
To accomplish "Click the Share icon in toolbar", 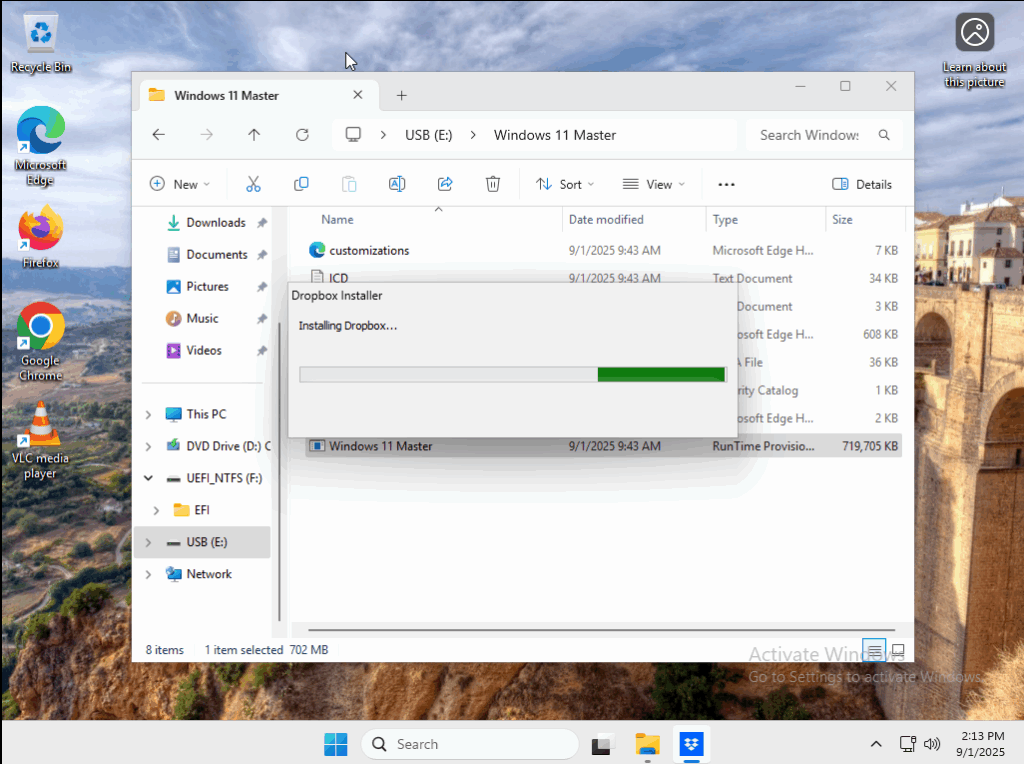I will [445, 184].
